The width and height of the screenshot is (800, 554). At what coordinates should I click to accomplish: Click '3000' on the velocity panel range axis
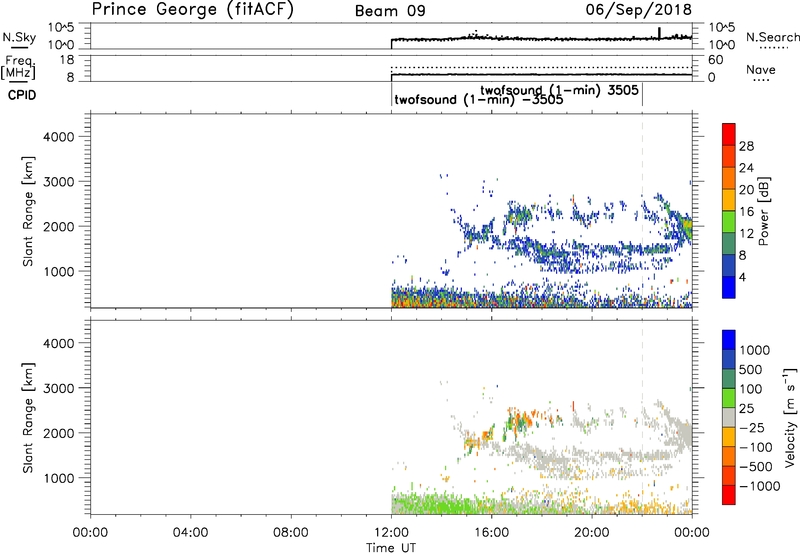(x=58, y=389)
